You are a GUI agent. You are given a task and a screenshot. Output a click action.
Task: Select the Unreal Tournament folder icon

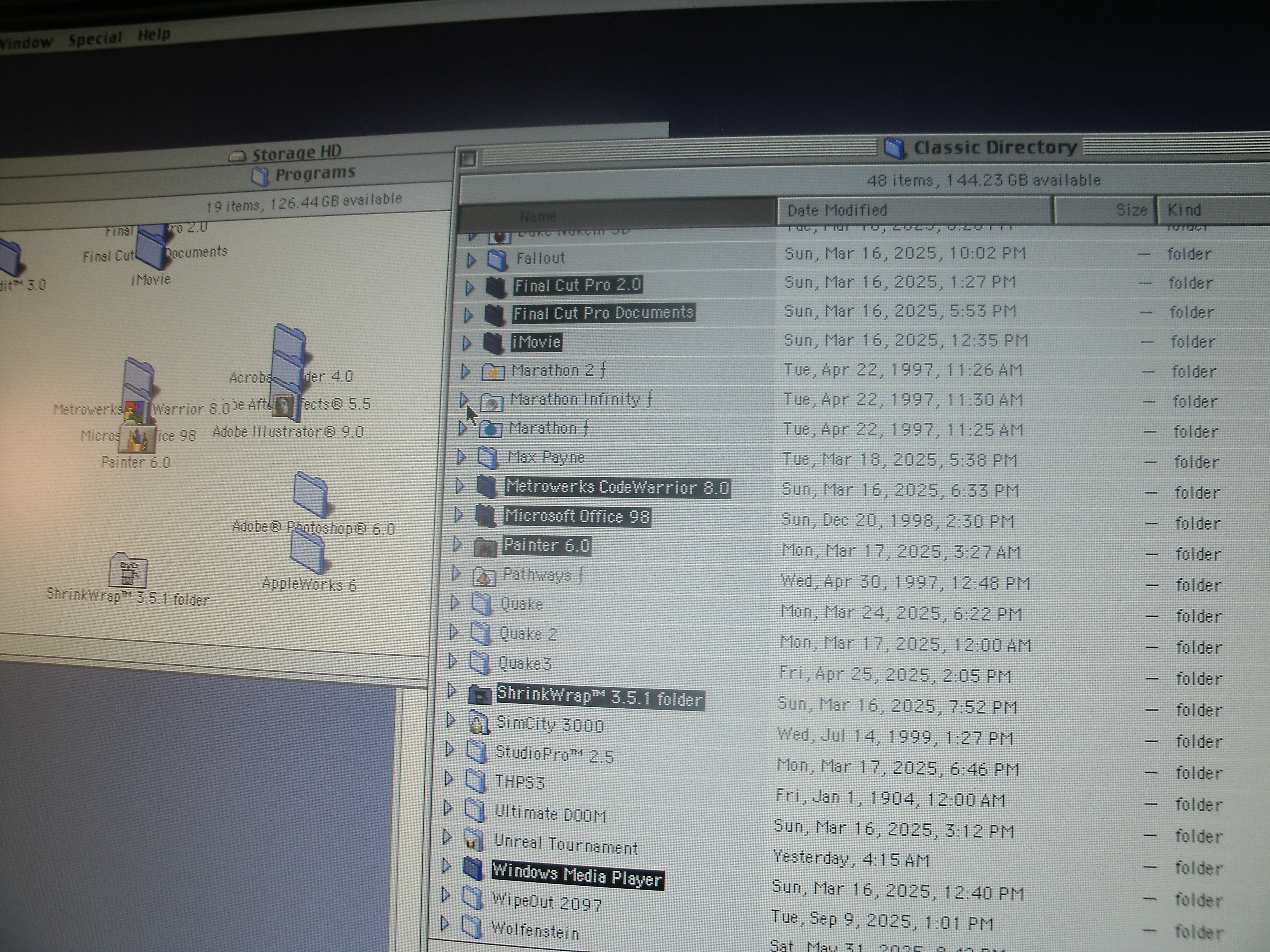(x=473, y=840)
